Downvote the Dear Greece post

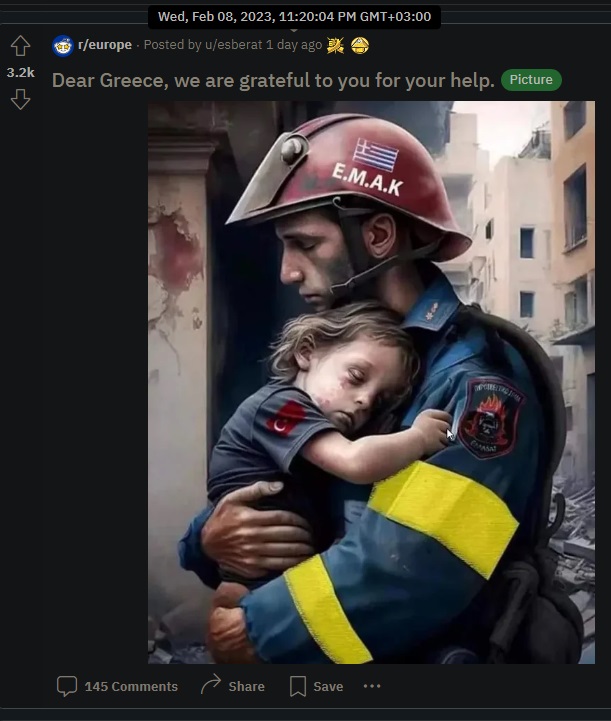point(20,99)
